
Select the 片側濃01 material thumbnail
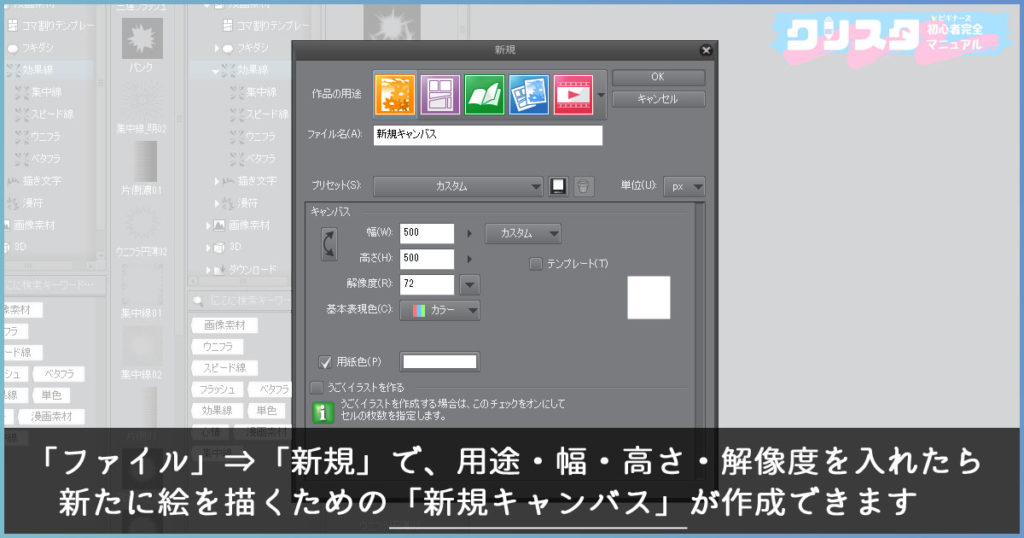pos(144,162)
